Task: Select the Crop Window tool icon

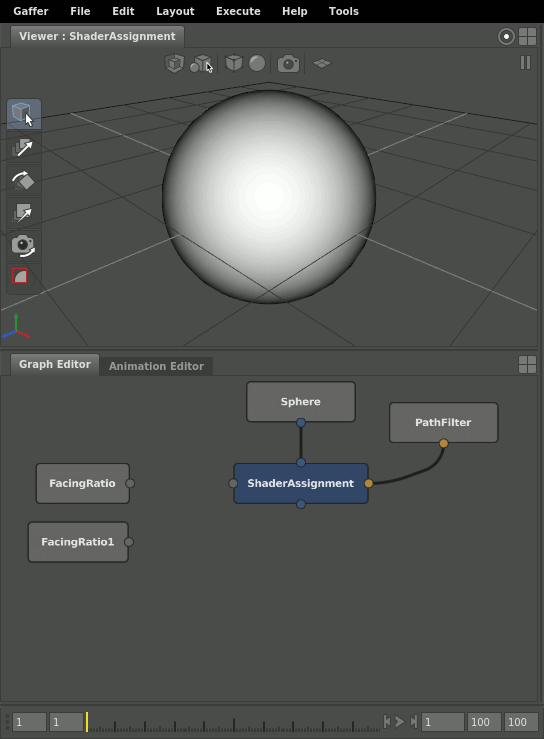Action: click(x=24, y=278)
